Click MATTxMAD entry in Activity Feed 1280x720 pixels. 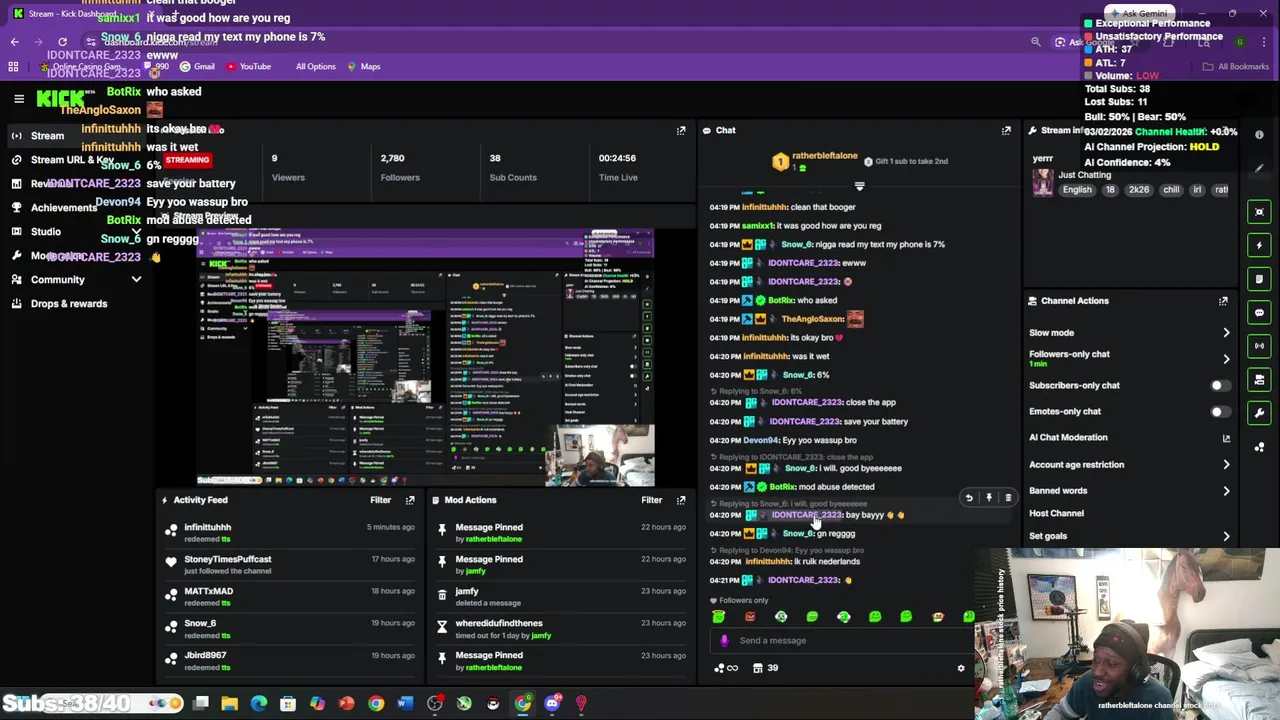208,591
